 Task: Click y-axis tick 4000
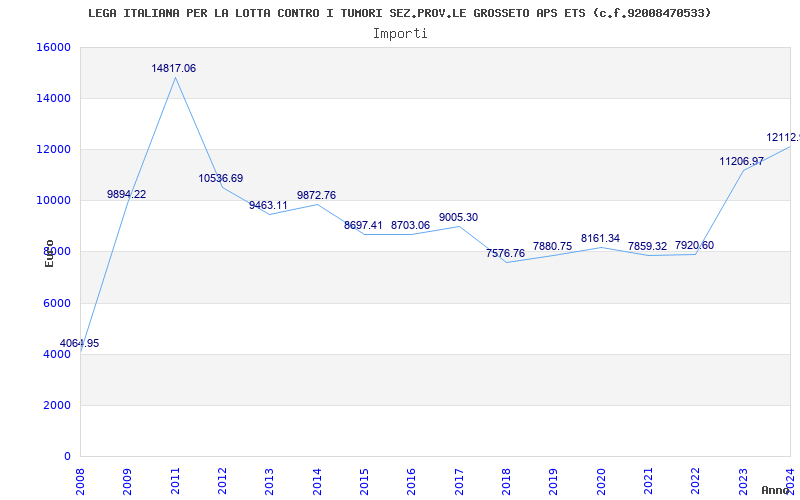pyautogui.click(x=57, y=355)
